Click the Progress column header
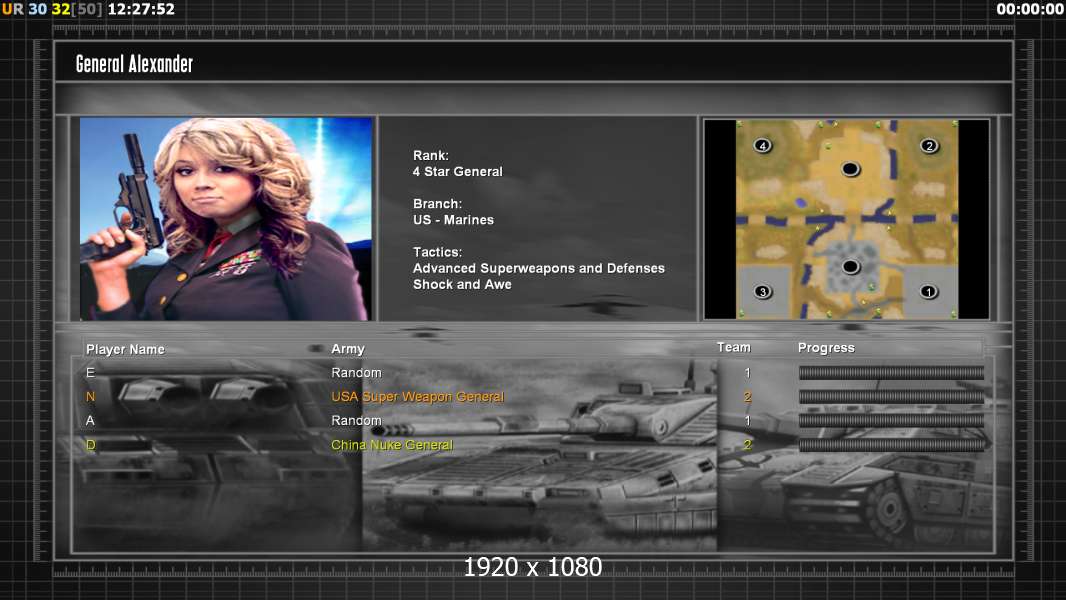The height and width of the screenshot is (600, 1066). point(826,348)
